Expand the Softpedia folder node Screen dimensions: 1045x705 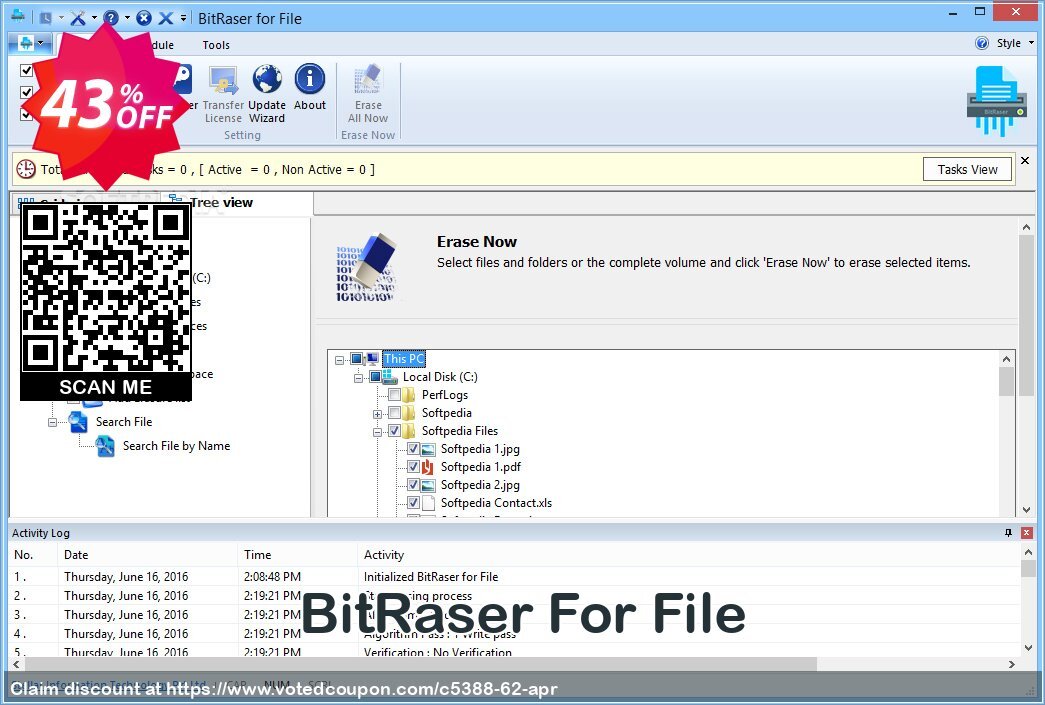click(377, 414)
